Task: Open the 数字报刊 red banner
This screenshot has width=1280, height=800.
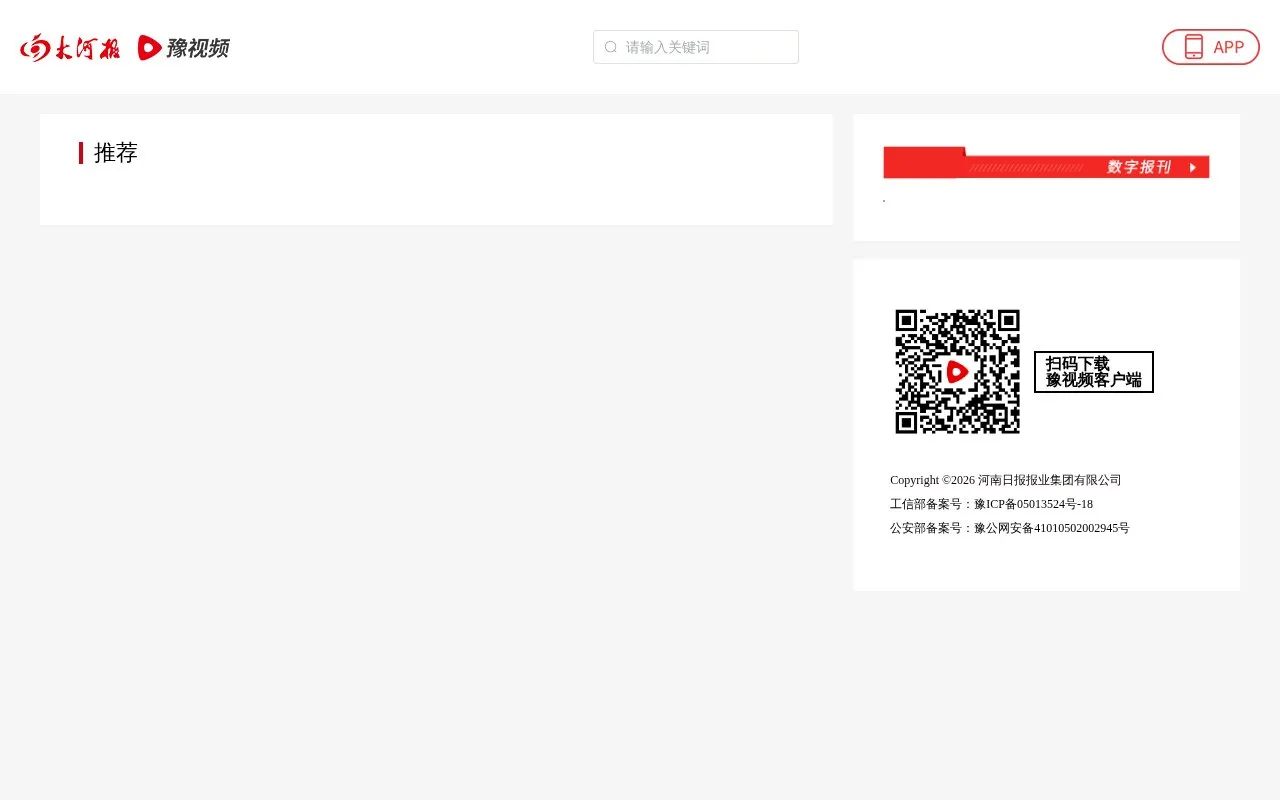Action: [1046, 163]
